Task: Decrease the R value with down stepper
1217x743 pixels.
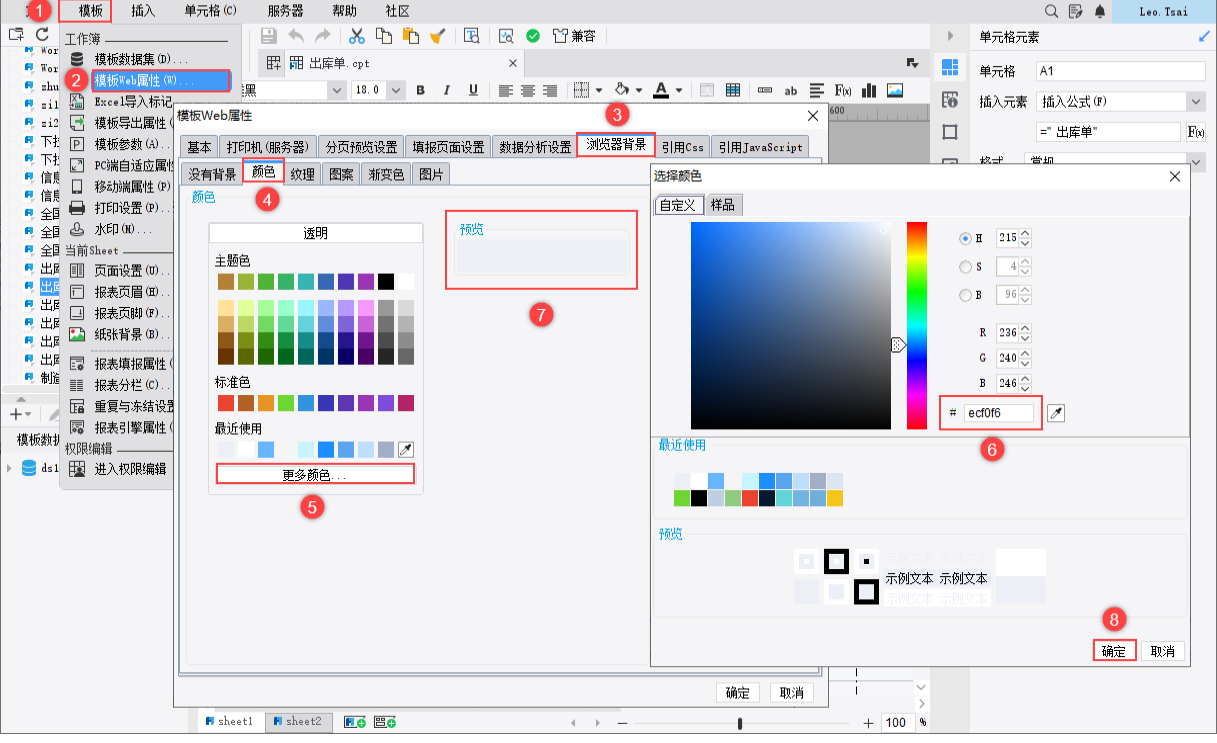Action: (x=1025, y=338)
